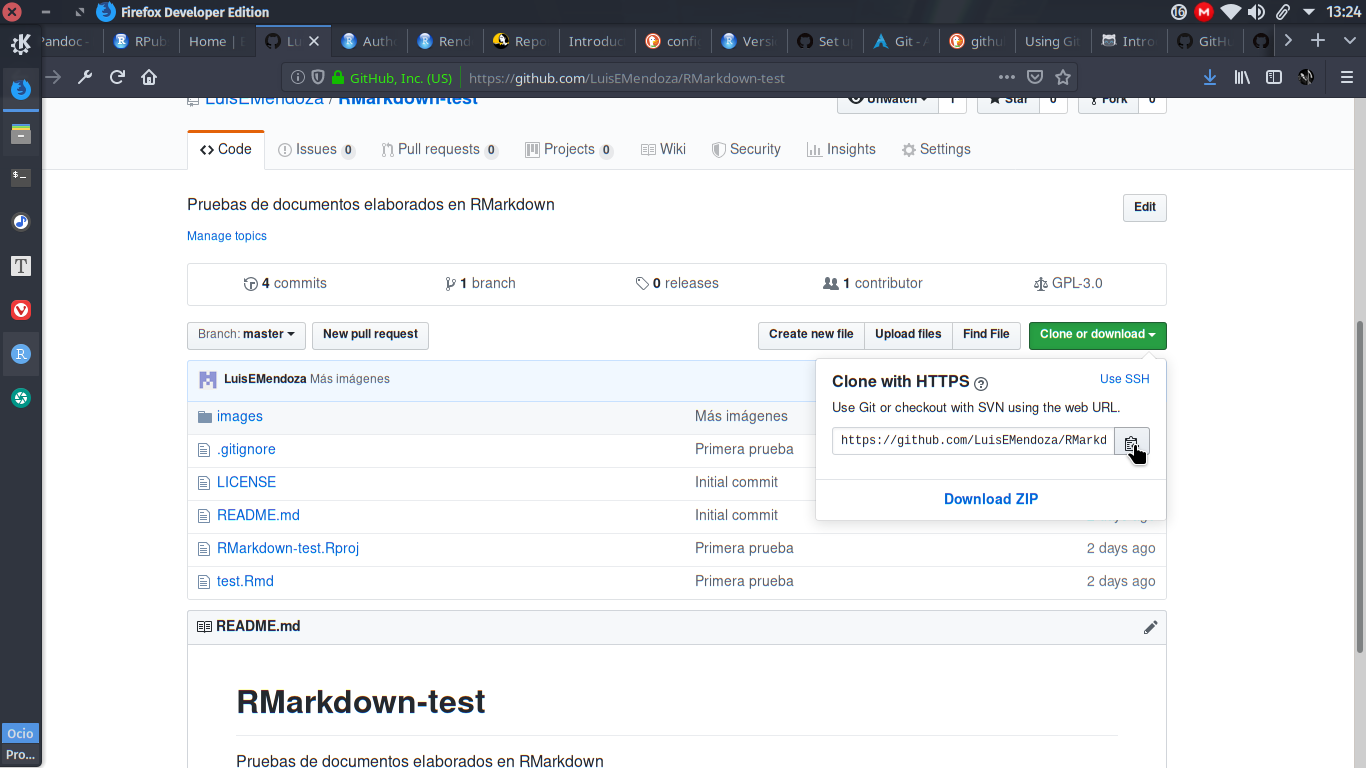
Task: Open the music player icon in the dock
Action: tap(21, 222)
